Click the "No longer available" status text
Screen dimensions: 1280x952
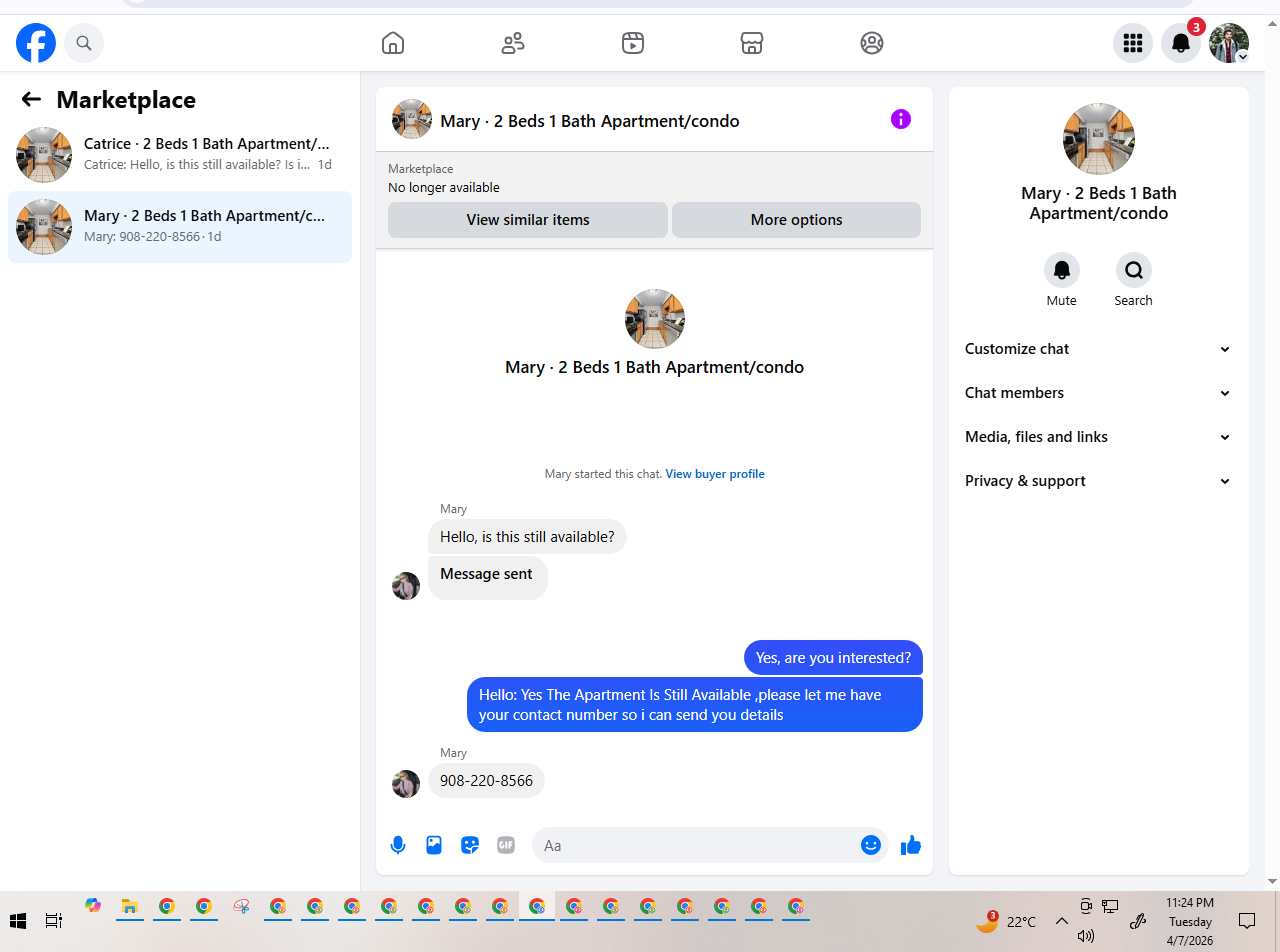[x=444, y=188]
